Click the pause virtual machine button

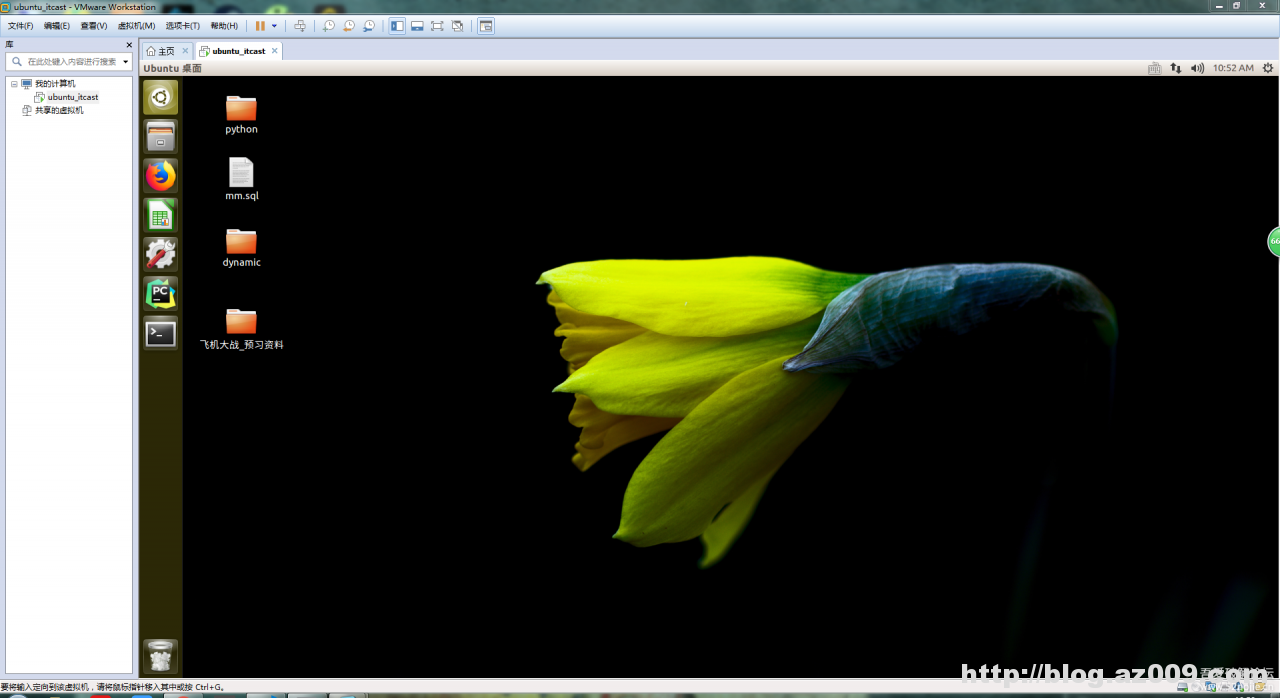(x=260, y=26)
